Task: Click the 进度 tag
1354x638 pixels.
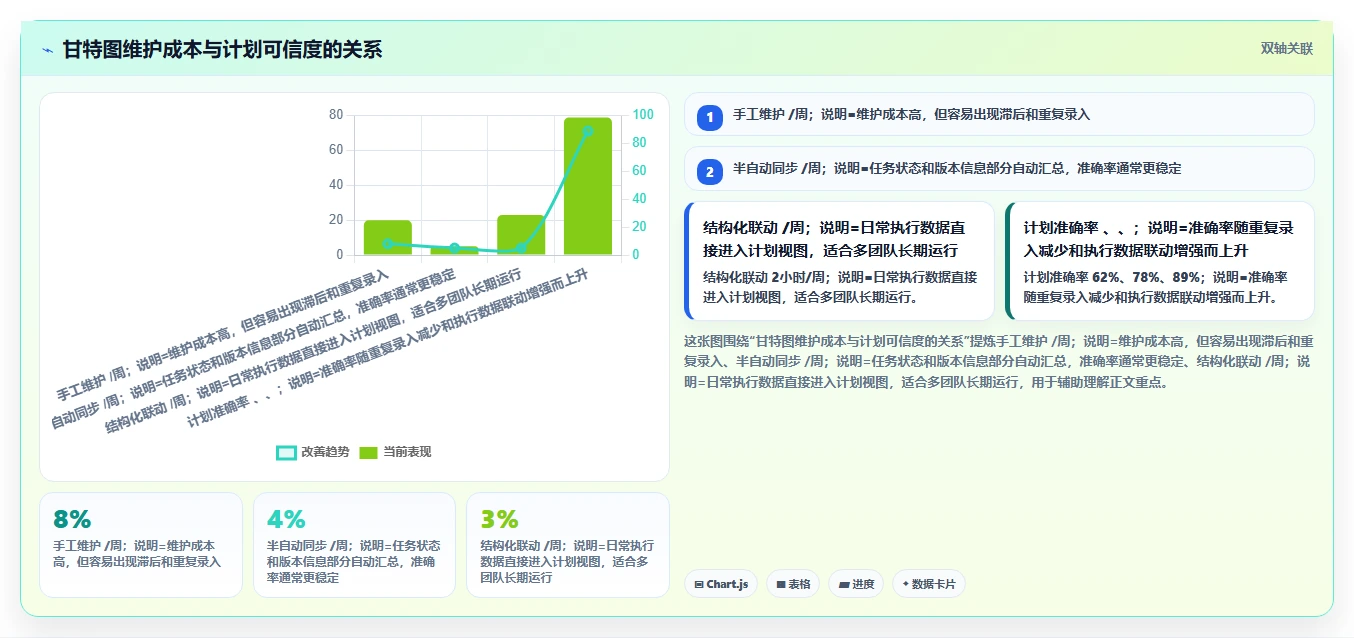Action: 856,584
